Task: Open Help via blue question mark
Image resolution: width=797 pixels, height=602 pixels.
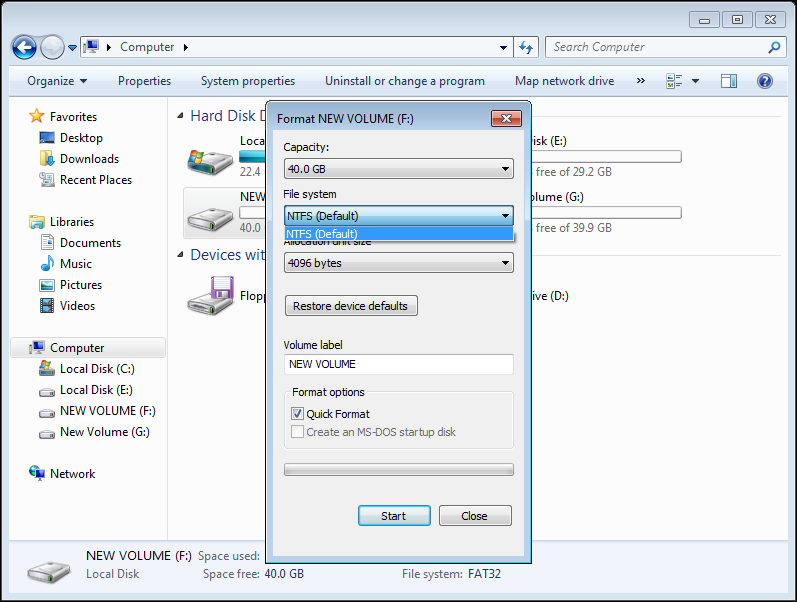Action: (764, 81)
